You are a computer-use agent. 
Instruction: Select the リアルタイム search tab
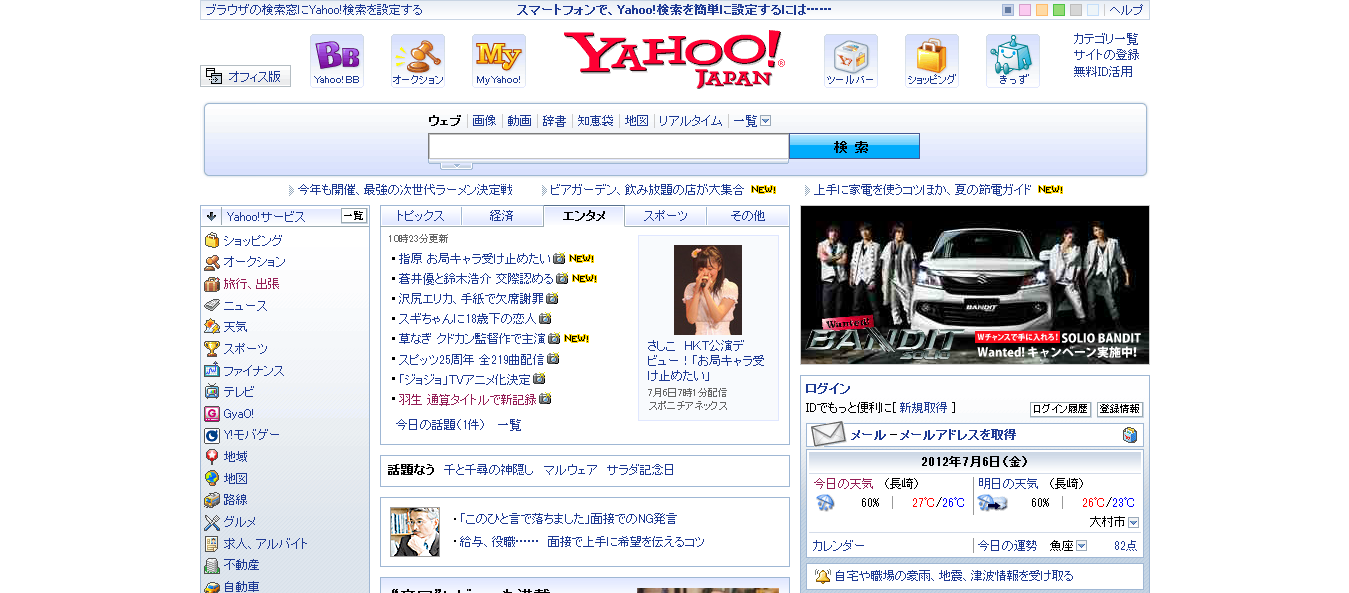(x=690, y=121)
